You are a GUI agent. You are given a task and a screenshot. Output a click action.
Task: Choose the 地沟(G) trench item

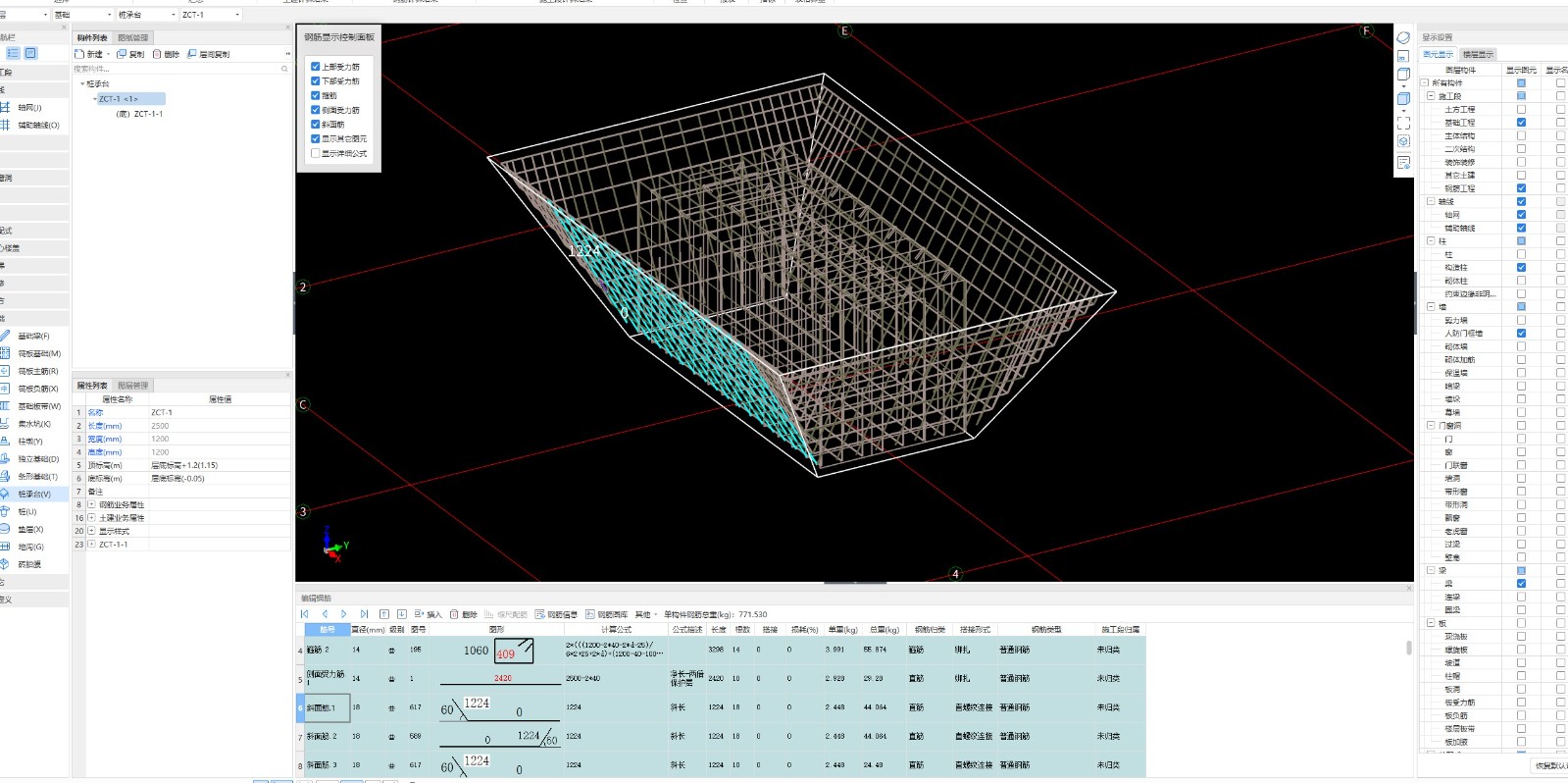pos(30,547)
